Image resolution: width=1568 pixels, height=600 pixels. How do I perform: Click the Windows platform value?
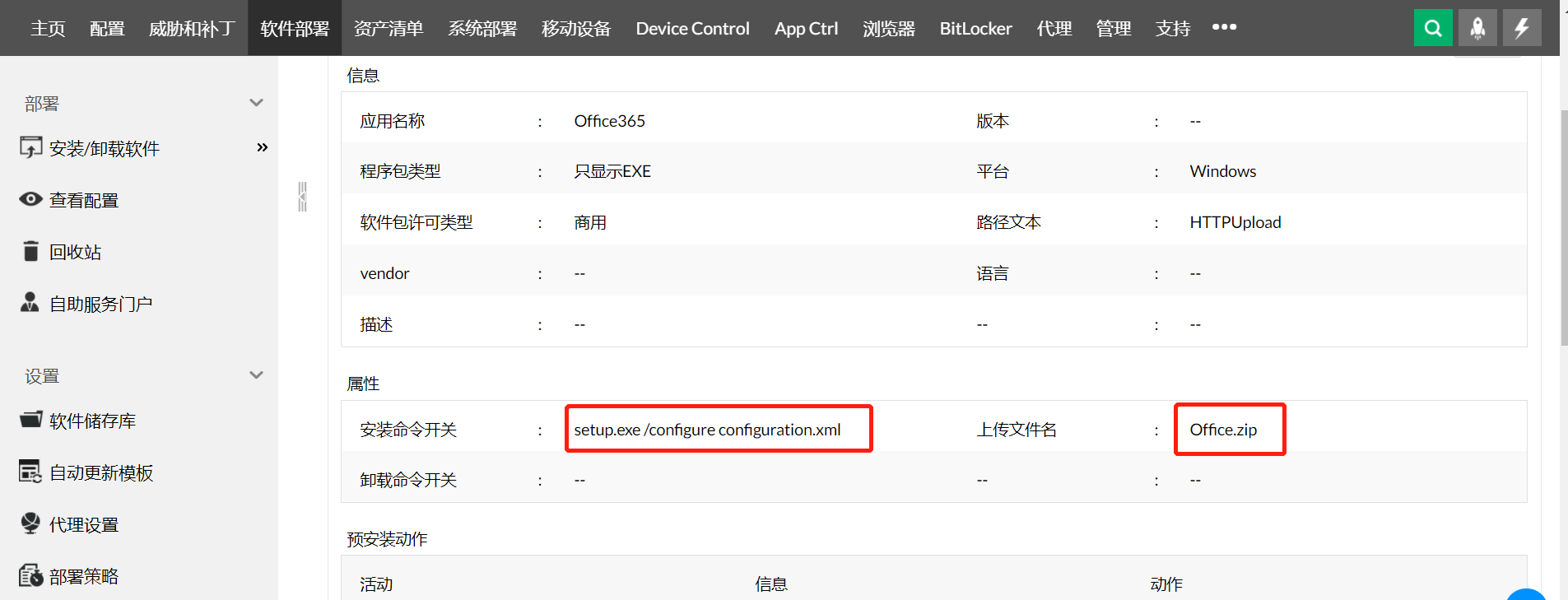(1223, 171)
